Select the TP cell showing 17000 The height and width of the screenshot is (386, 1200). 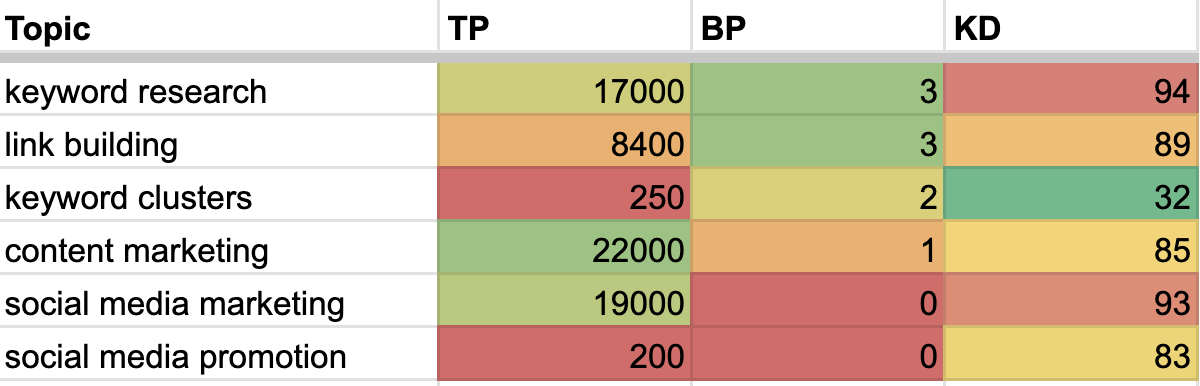564,92
